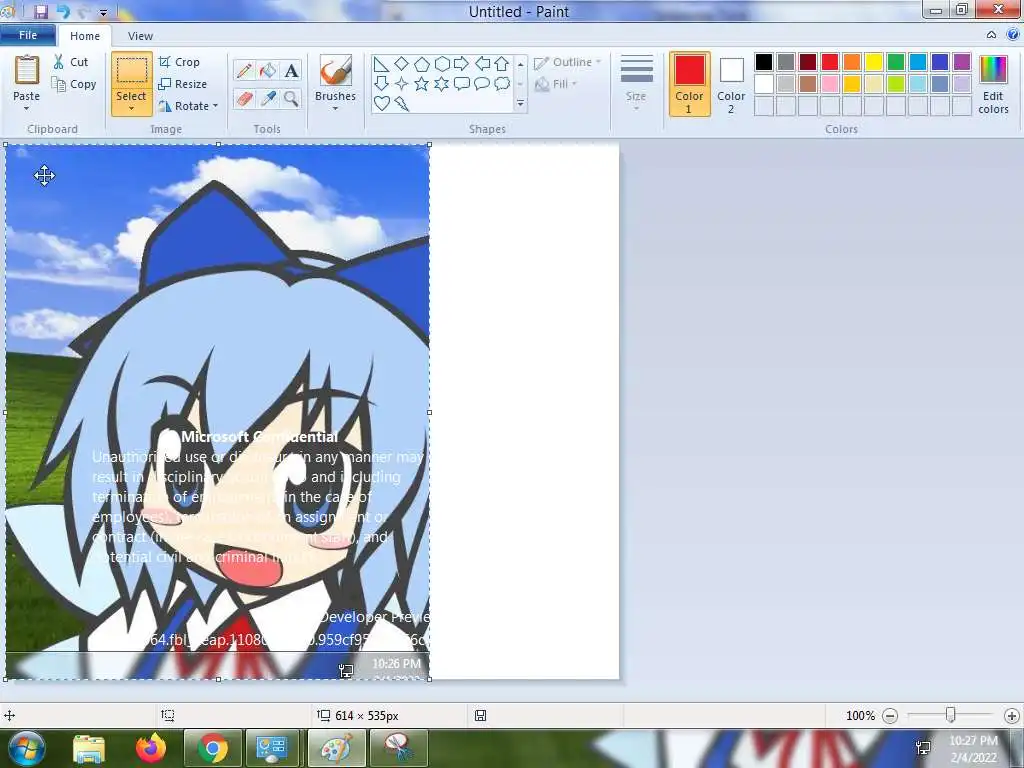Set Color 2 as active color

click(x=731, y=84)
